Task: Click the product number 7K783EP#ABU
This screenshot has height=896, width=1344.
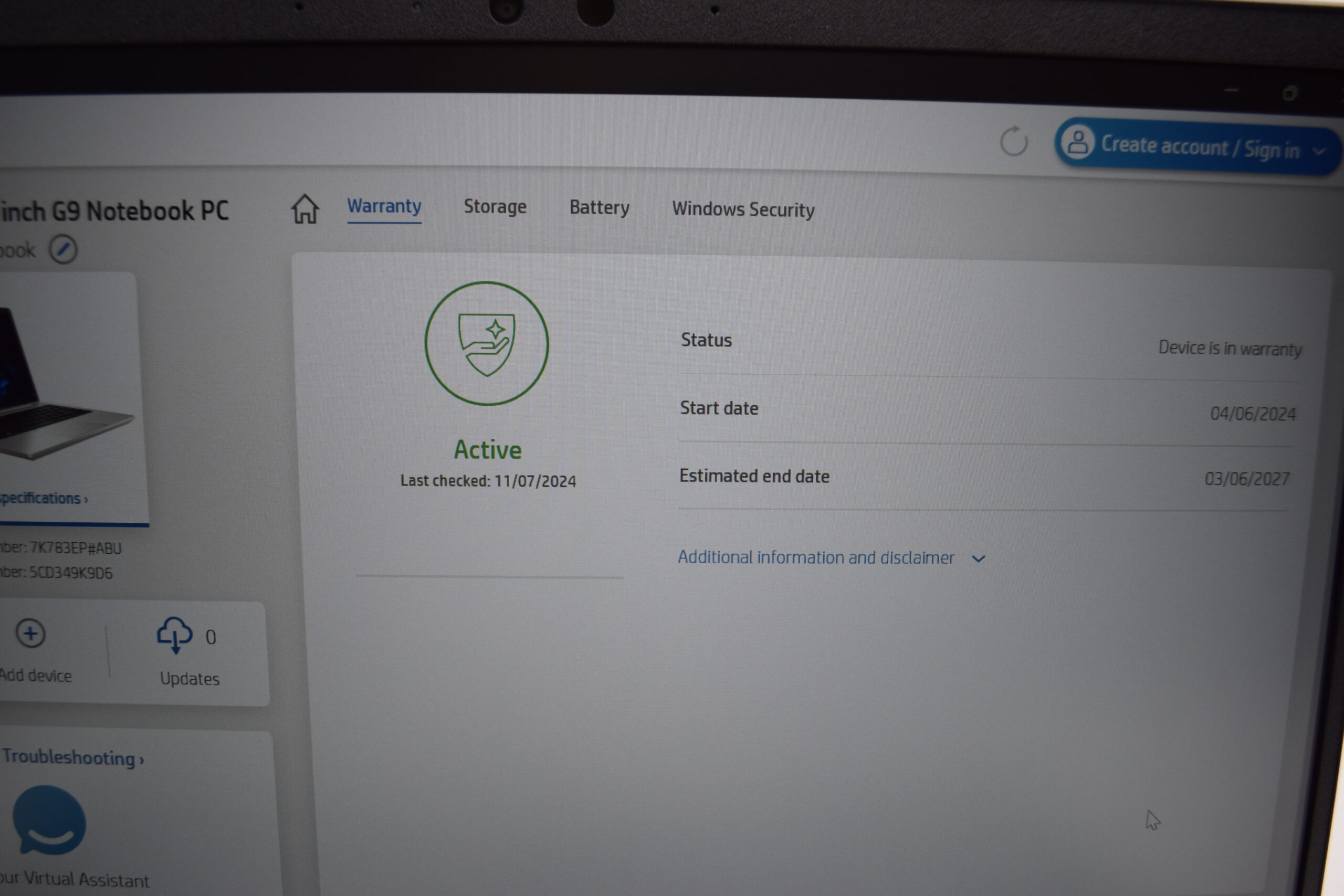Action: click(76, 549)
